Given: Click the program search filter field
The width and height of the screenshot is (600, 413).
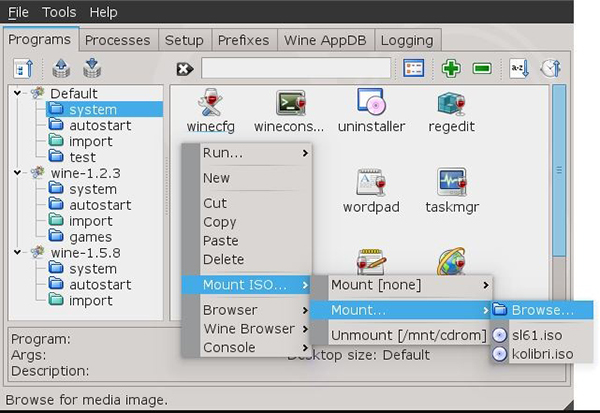Looking at the screenshot, I should tap(296, 69).
